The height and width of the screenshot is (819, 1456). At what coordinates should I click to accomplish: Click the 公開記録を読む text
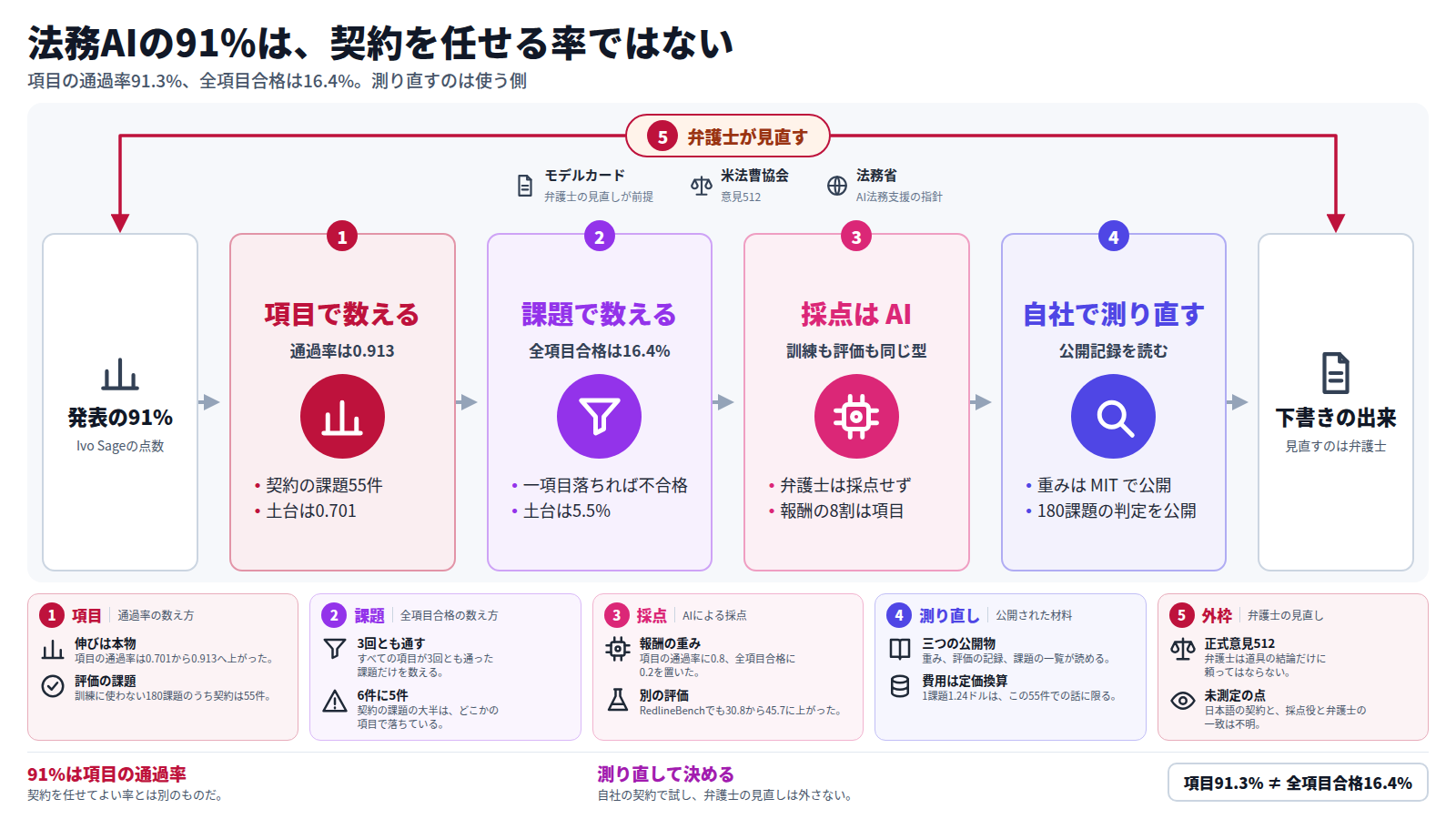pyautogui.click(x=1114, y=351)
